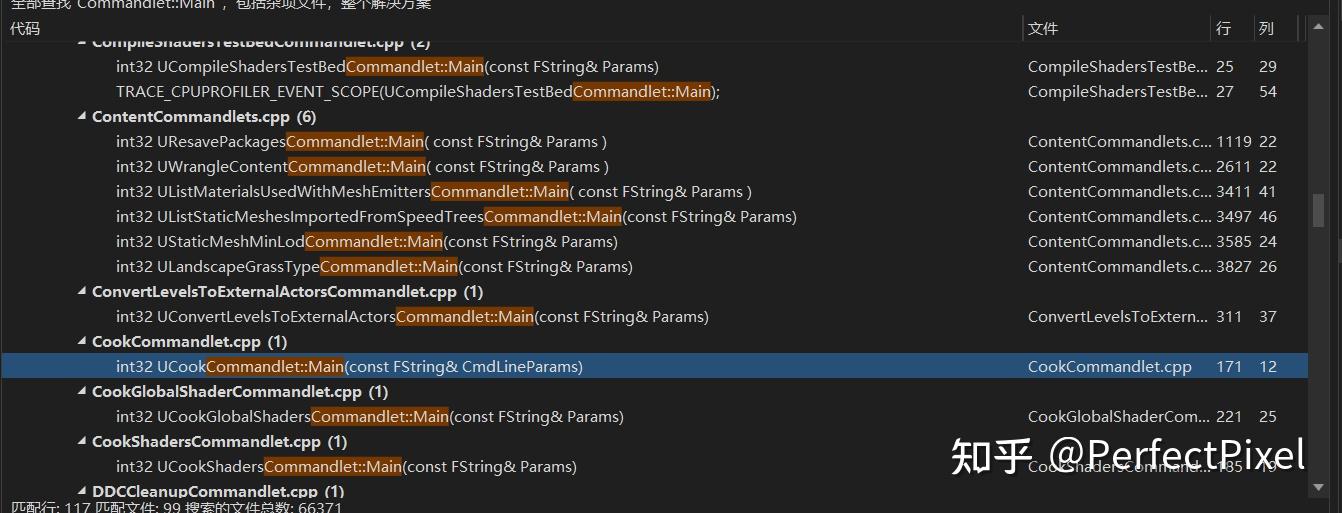Open the UListMaterialsUsedWithMeshEmittersCommandlet::Main match
Screen dimensions: 1342x513
point(433,192)
